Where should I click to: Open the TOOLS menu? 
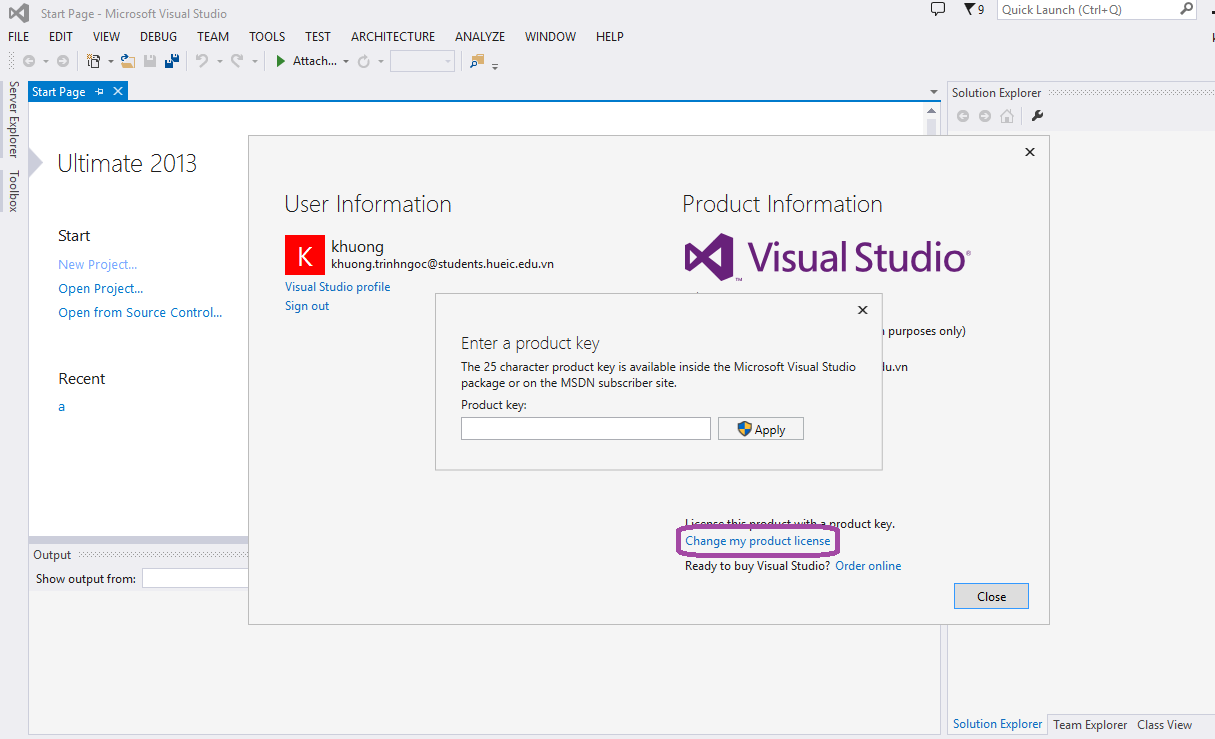point(267,37)
